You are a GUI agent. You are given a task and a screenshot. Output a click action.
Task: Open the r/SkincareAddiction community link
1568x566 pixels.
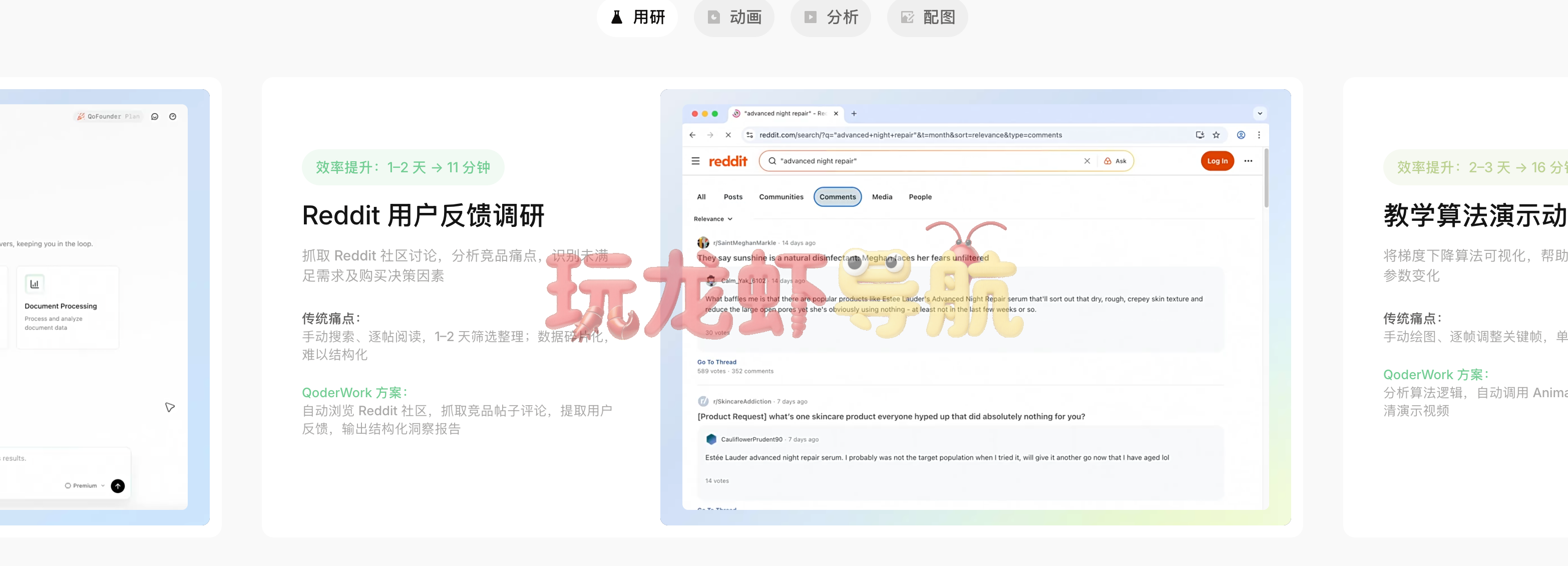741,402
